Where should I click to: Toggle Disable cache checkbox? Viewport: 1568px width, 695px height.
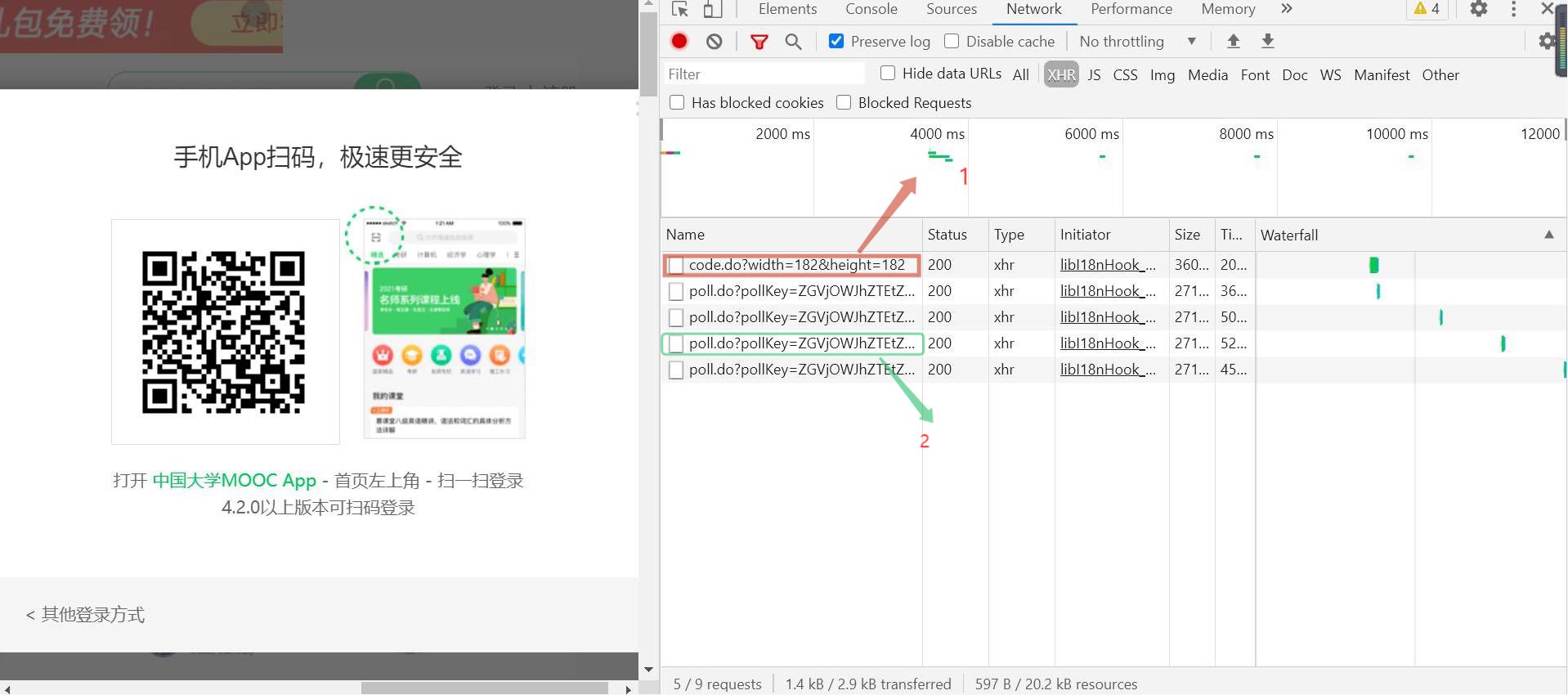click(952, 41)
